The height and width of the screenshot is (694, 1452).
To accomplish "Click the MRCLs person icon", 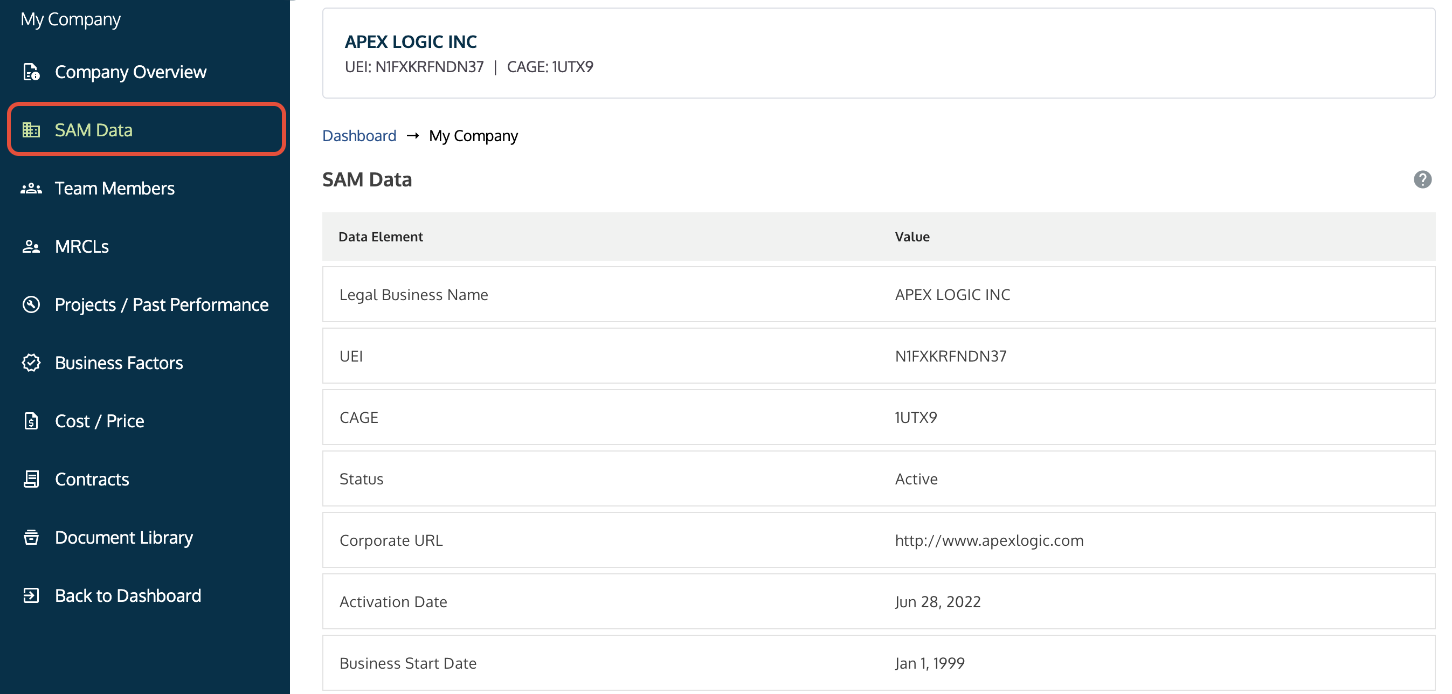I will [x=31, y=246].
